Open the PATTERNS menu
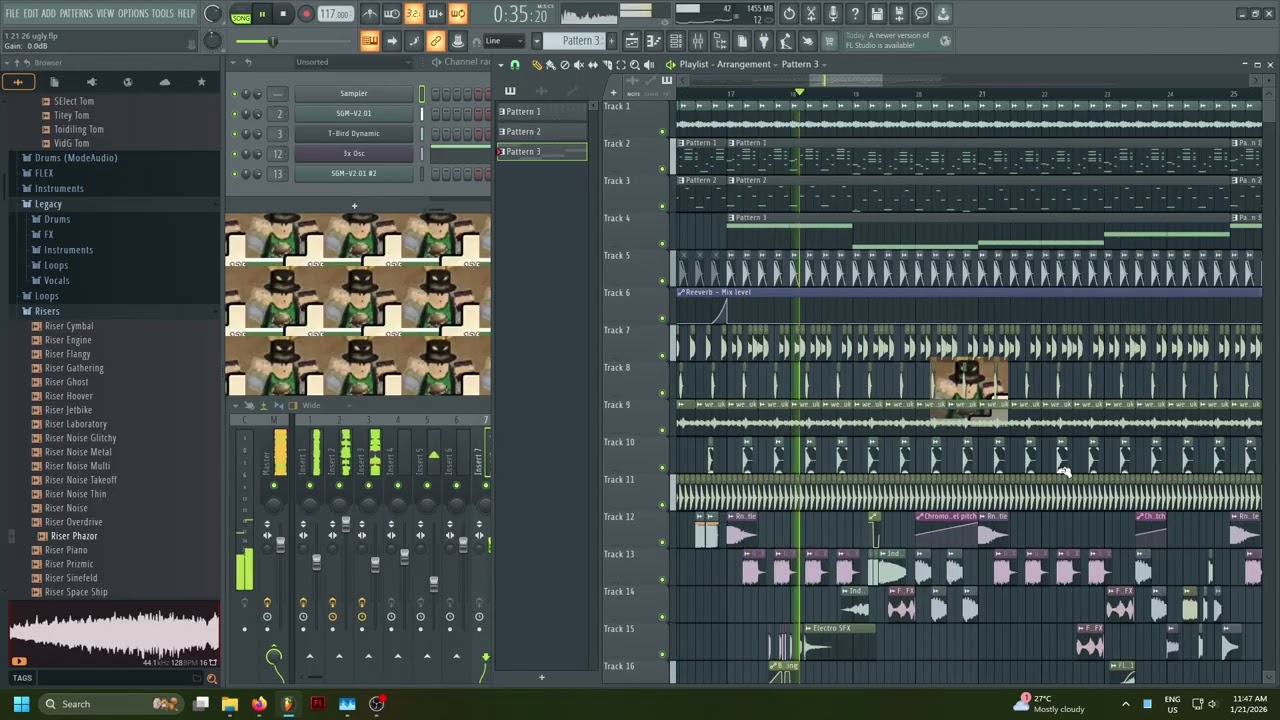The width and height of the screenshot is (1280, 720). coord(76,13)
